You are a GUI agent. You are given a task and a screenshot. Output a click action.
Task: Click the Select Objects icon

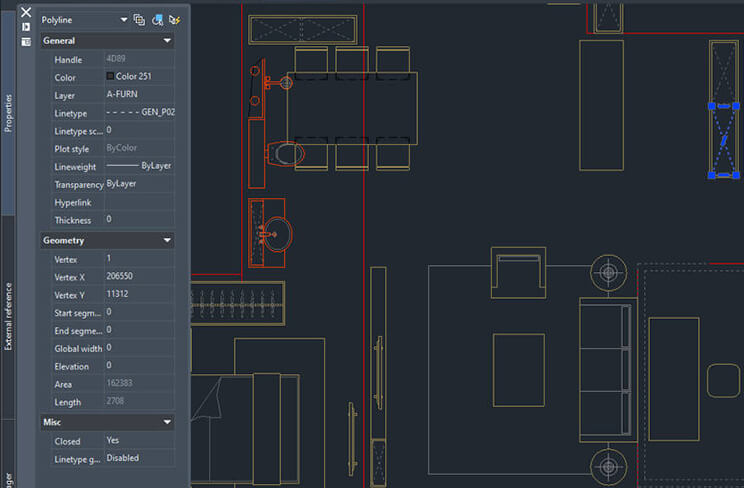pyautogui.click(x=158, y=19)
